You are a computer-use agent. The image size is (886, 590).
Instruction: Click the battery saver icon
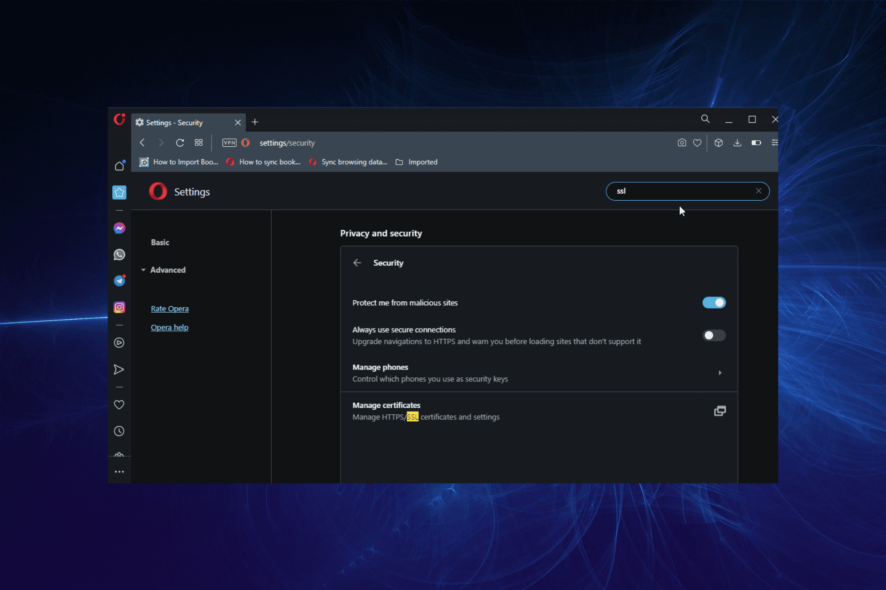[756, 143]
